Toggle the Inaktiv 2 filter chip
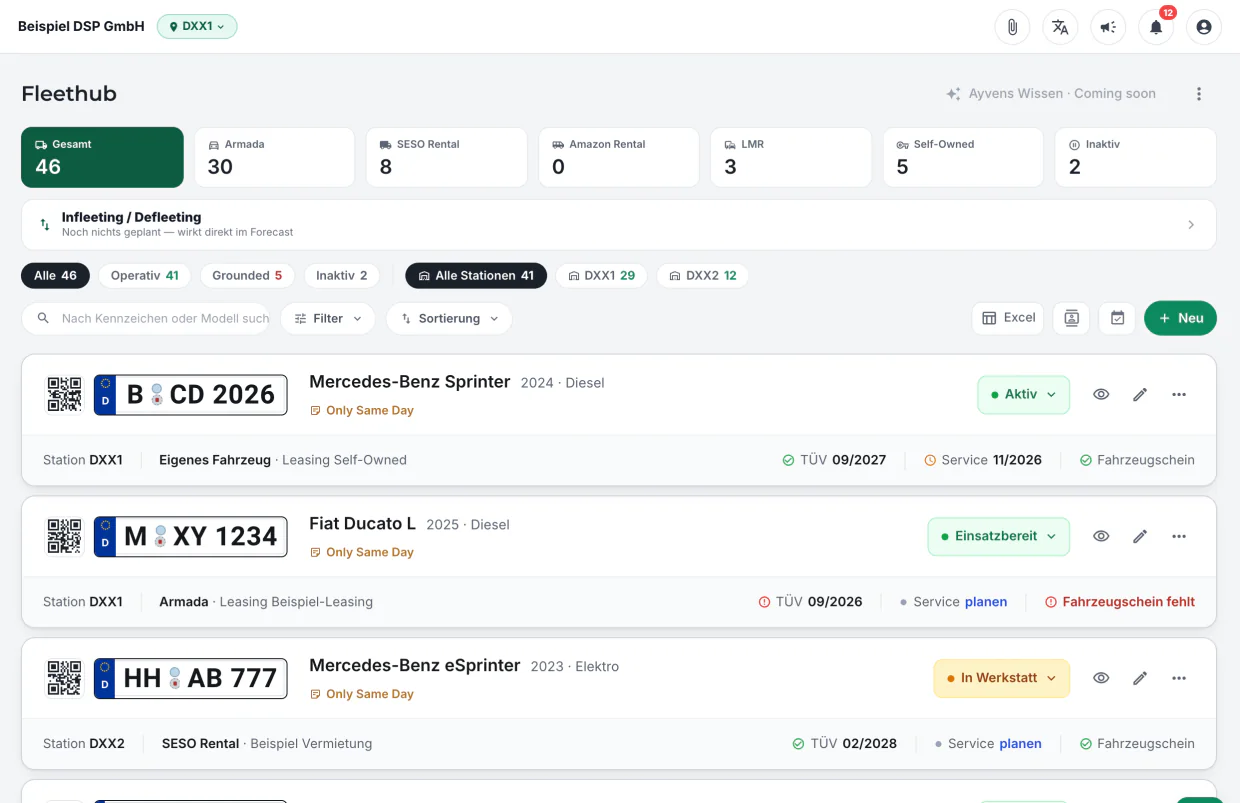Viewport: 1240px width, 803px height. pyautogui.click(x=341, y=275)
